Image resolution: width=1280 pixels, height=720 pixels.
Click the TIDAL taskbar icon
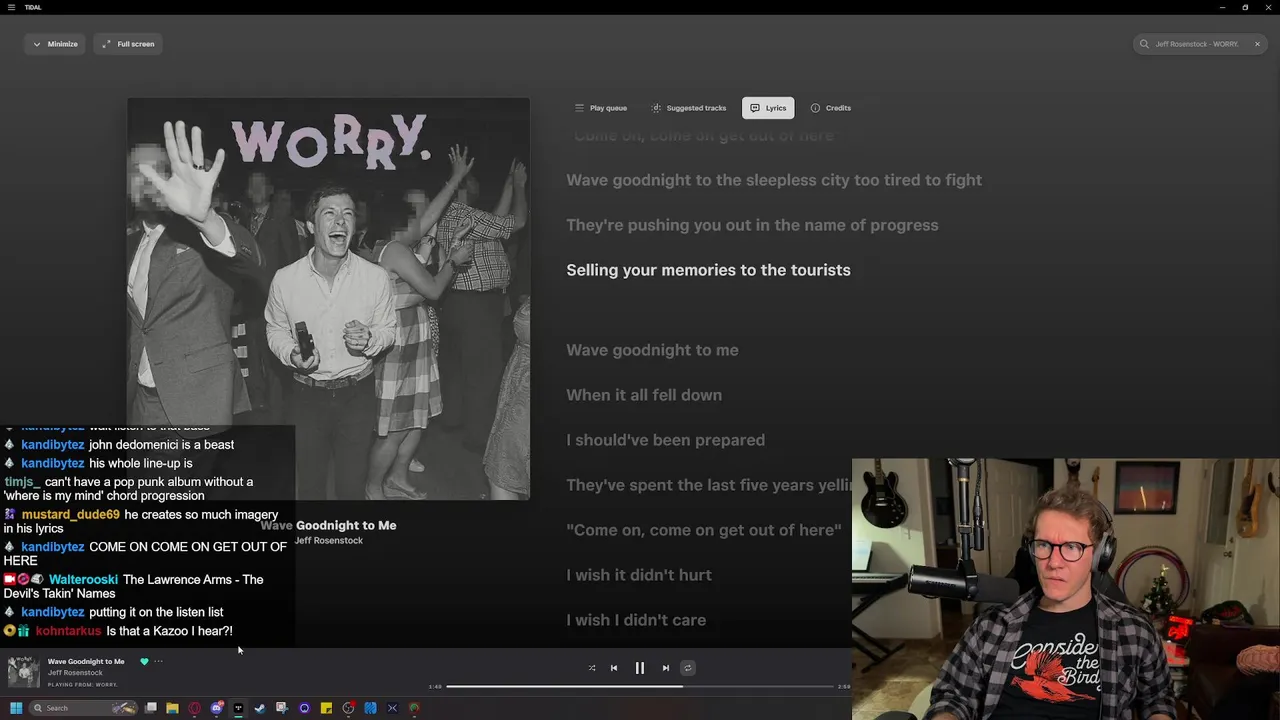[x=238, y=708]
